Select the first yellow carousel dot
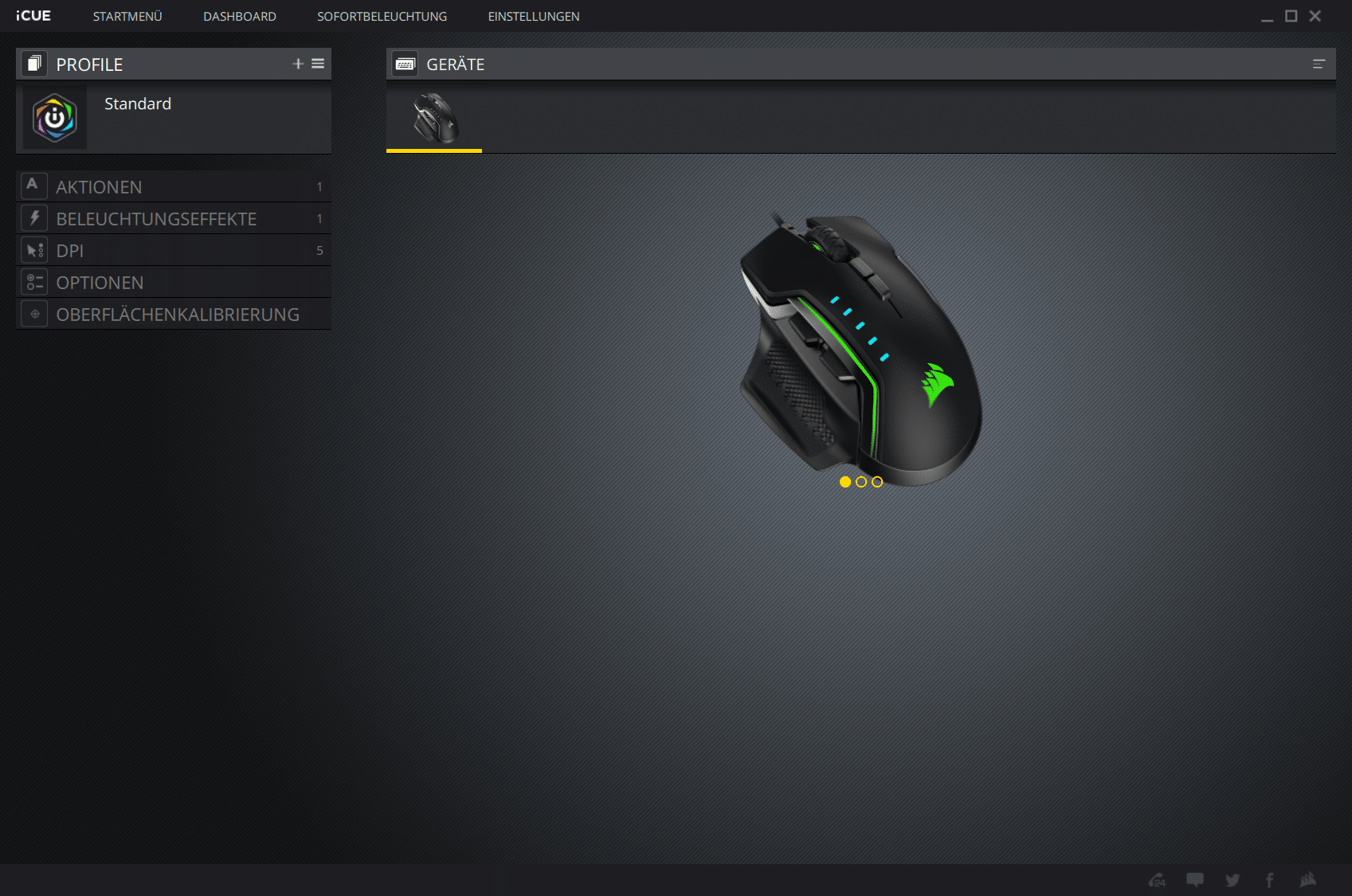This screenshot has height=896, width=1352. [845, 482]
